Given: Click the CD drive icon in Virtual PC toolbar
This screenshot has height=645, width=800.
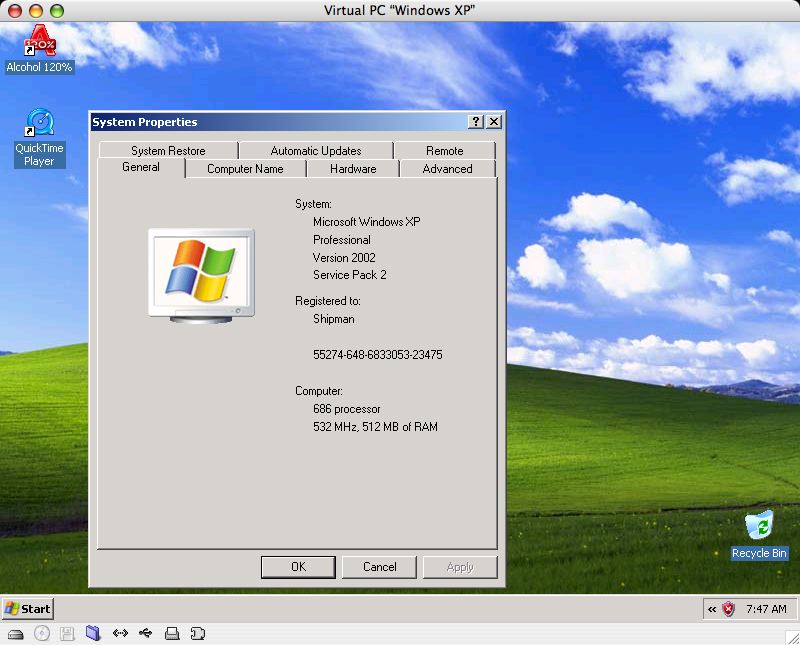Looking at the screenshot, I should click(42, 633).
